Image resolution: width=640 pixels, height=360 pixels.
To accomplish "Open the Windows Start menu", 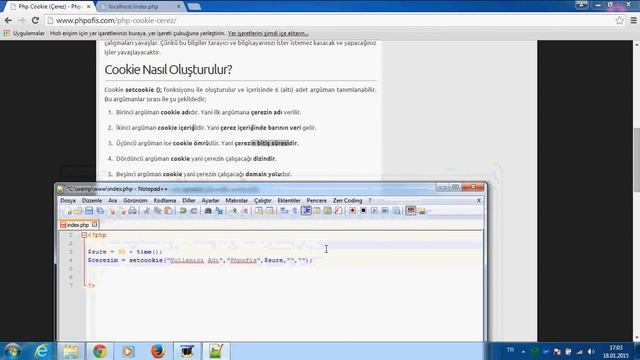I will click(x=12, y=351).
